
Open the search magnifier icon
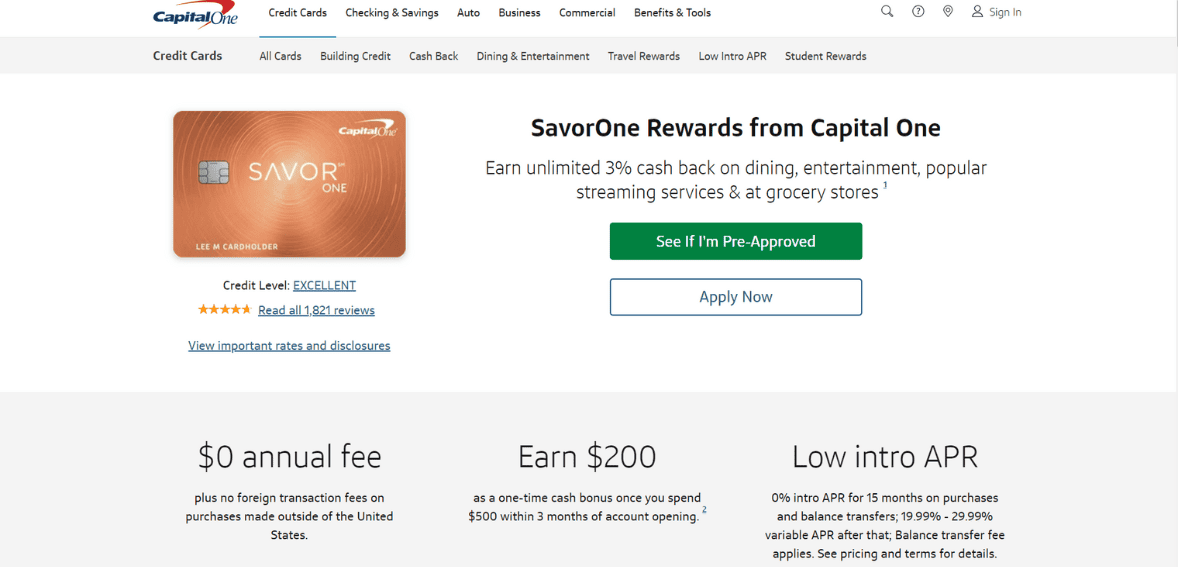887,12
